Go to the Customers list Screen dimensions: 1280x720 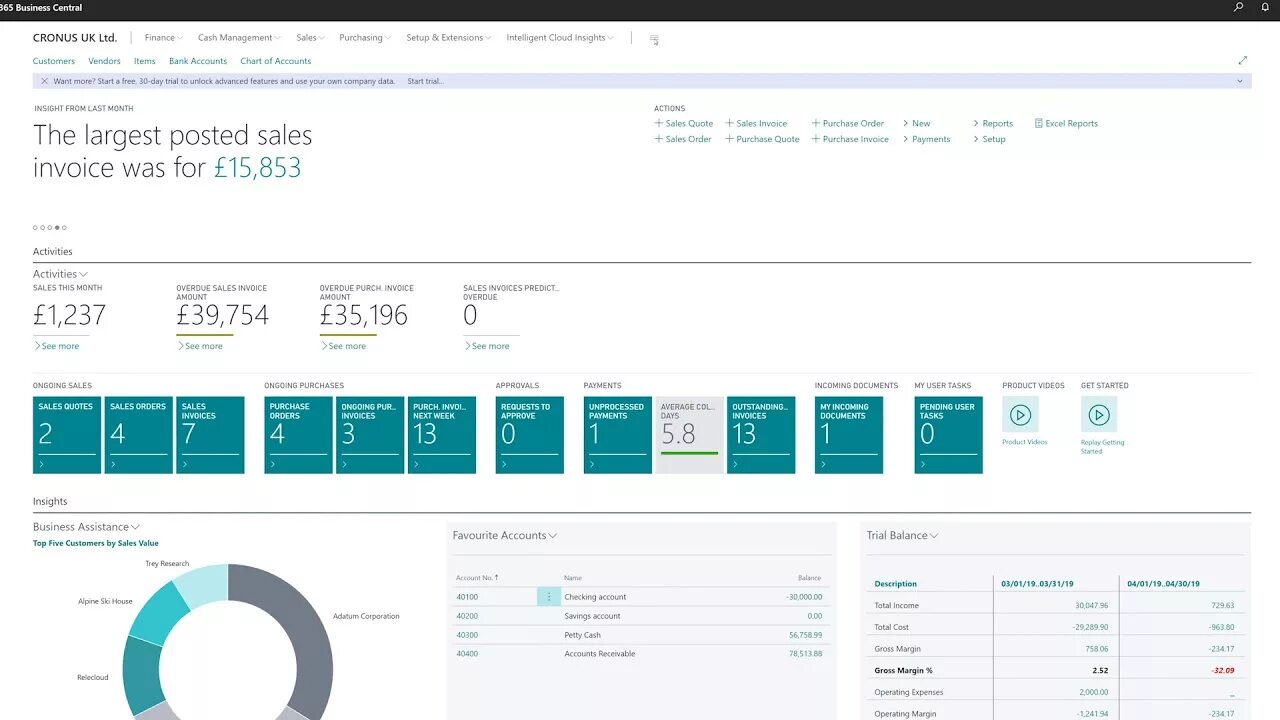(54, 61)
